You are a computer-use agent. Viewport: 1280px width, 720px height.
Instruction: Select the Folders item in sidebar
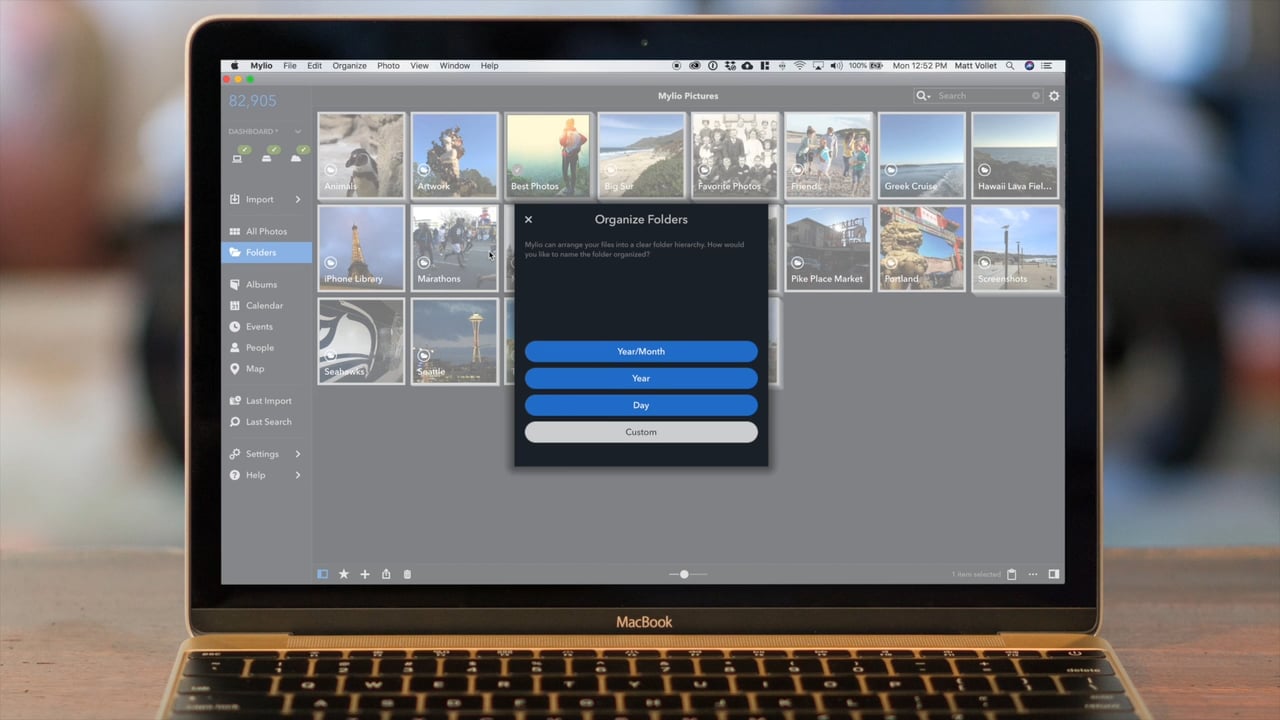pos(266,253)
